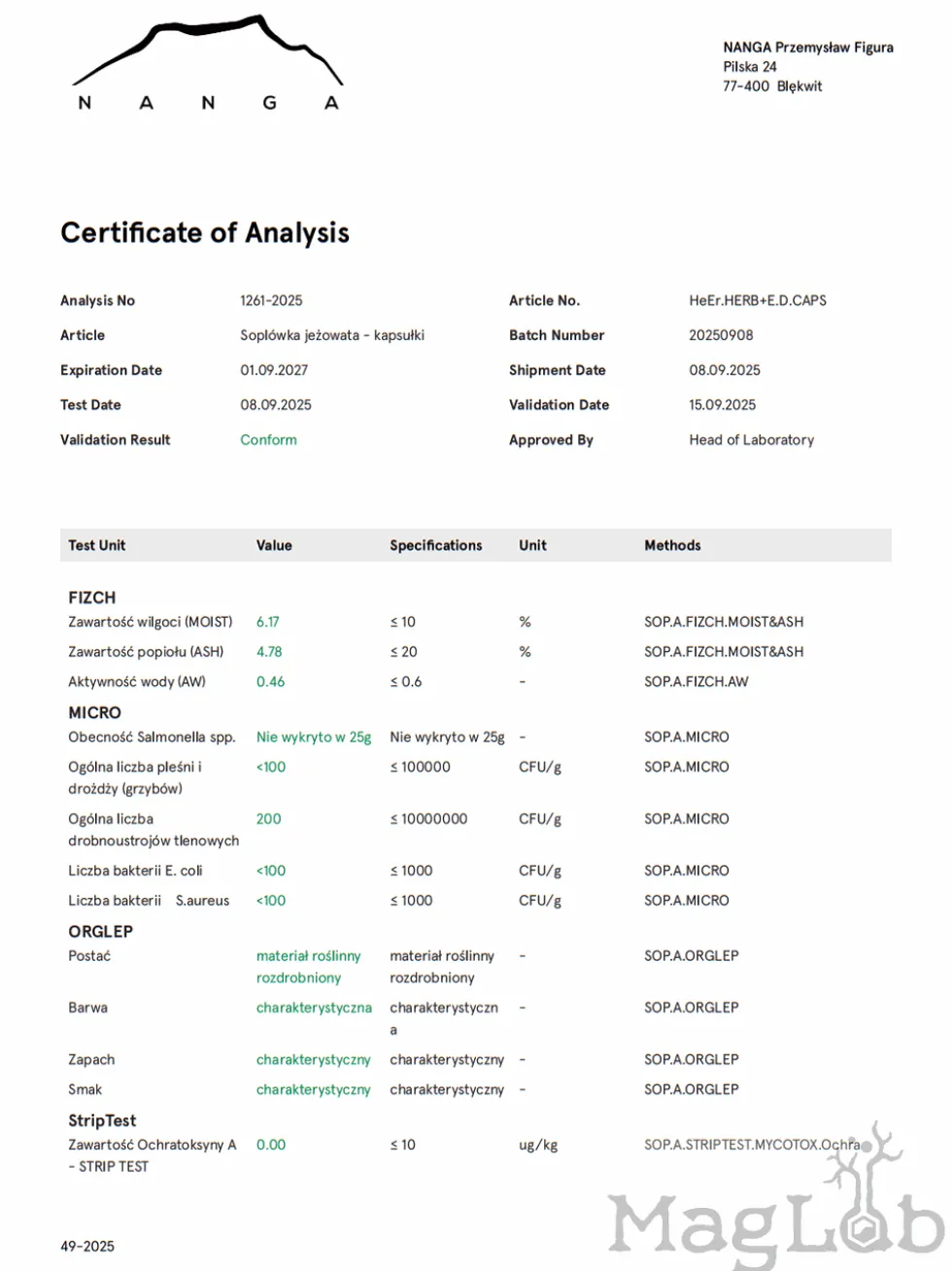Select the S.aureus row value '<100'

[x=271, y=901]
